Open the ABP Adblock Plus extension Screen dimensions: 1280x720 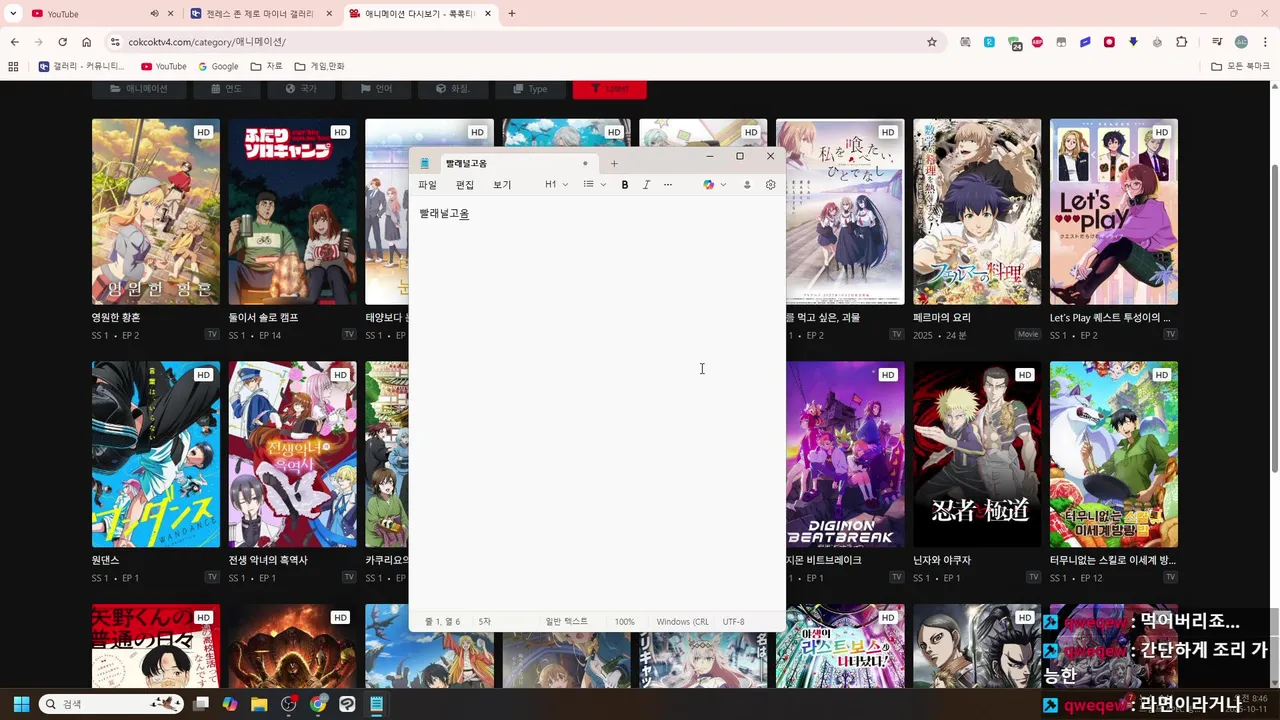(x=1037, y=42)
